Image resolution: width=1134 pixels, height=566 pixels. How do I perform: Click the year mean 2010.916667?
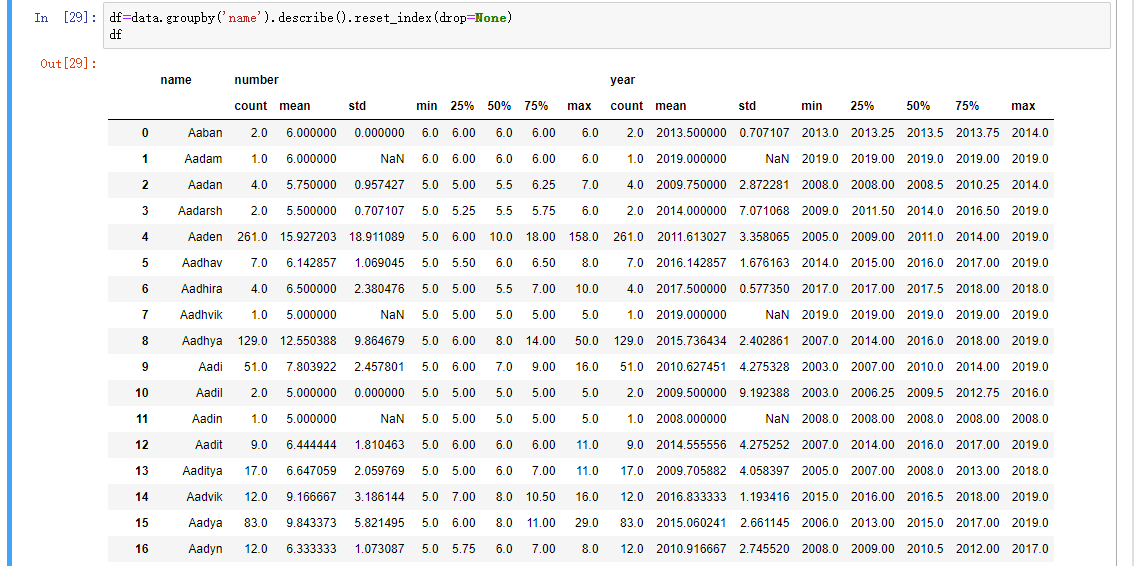(692, 549)
